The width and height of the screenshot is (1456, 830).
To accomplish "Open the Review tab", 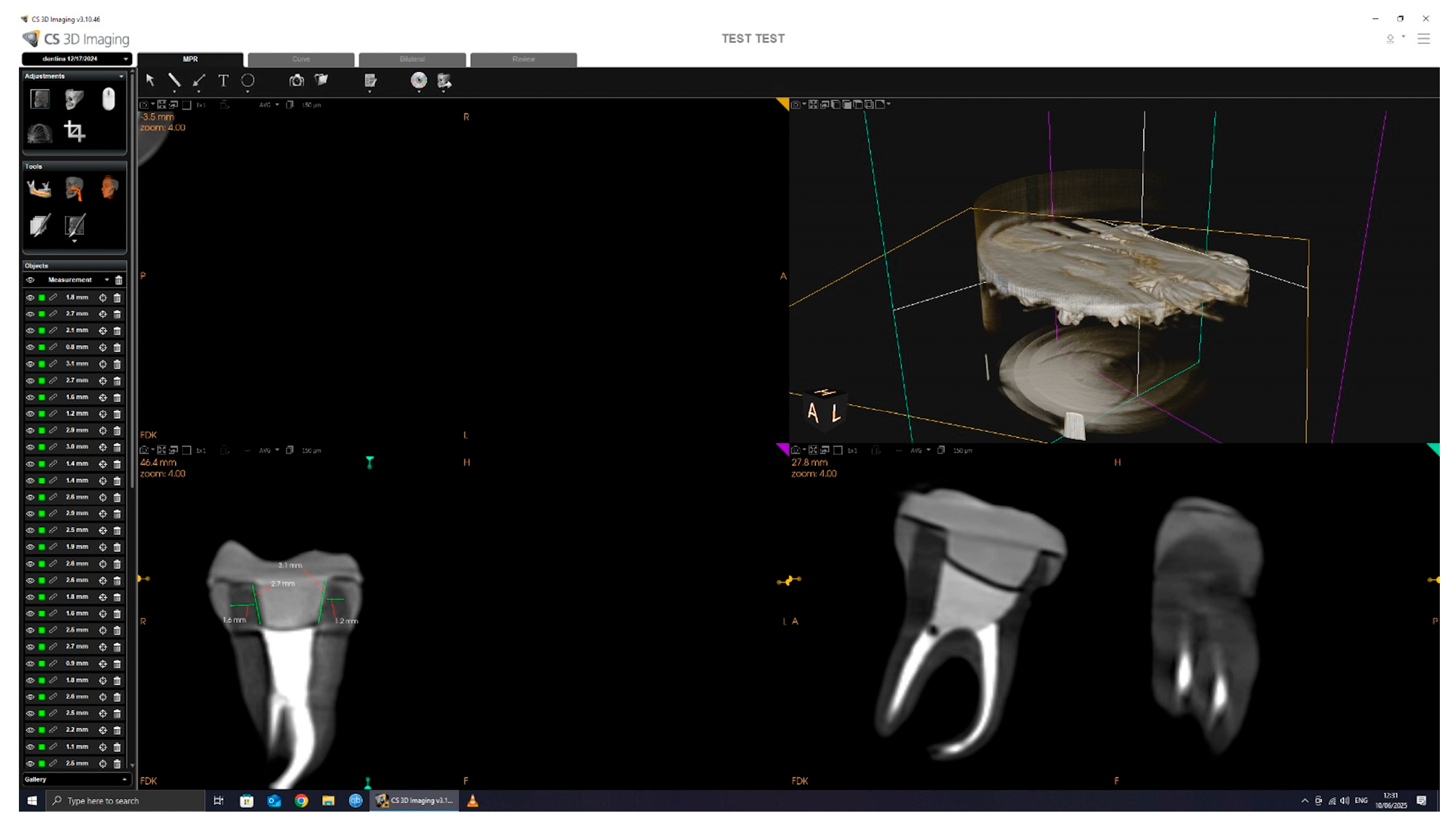I will (523, 59).
